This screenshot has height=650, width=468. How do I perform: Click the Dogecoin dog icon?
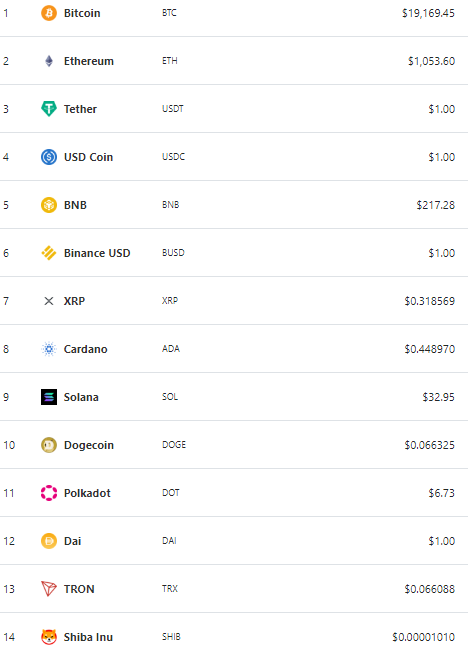click(x=48, y=445)
